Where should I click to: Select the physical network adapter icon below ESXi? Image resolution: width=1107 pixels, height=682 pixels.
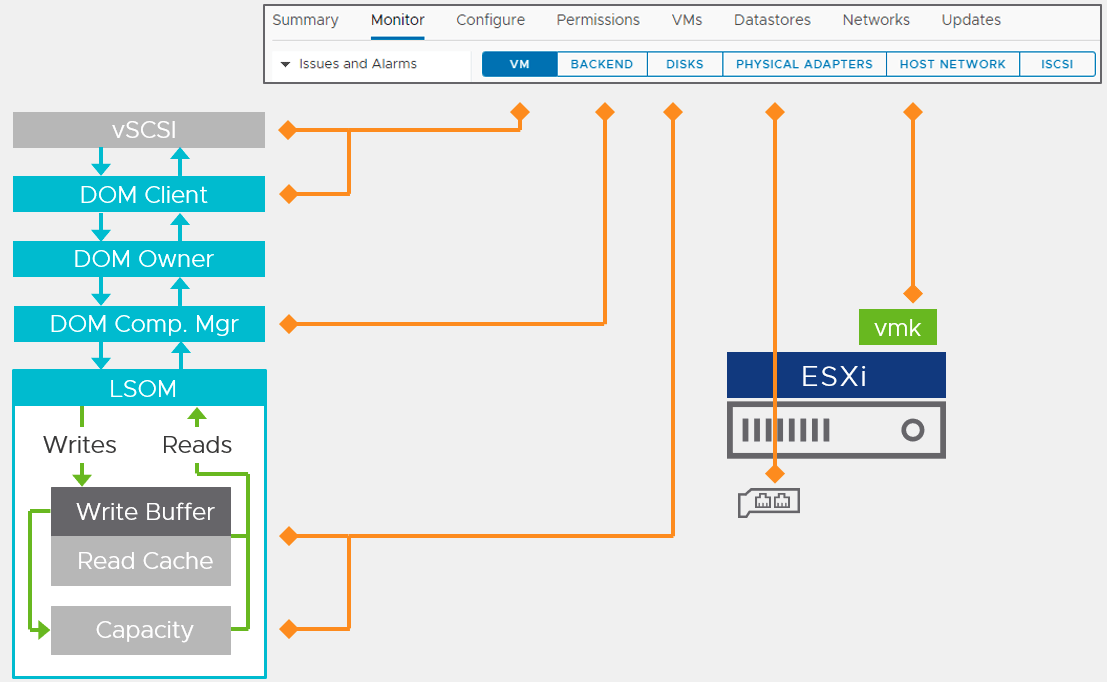[x=768, y=502]
